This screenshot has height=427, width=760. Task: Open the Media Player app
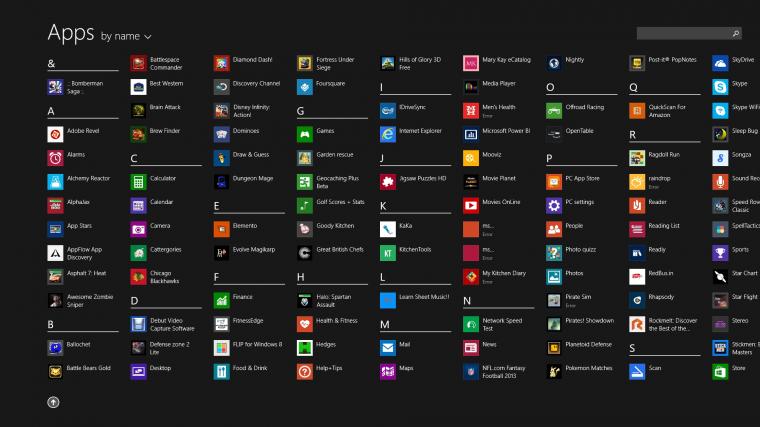pyautogui.click(x=471, y=87)
